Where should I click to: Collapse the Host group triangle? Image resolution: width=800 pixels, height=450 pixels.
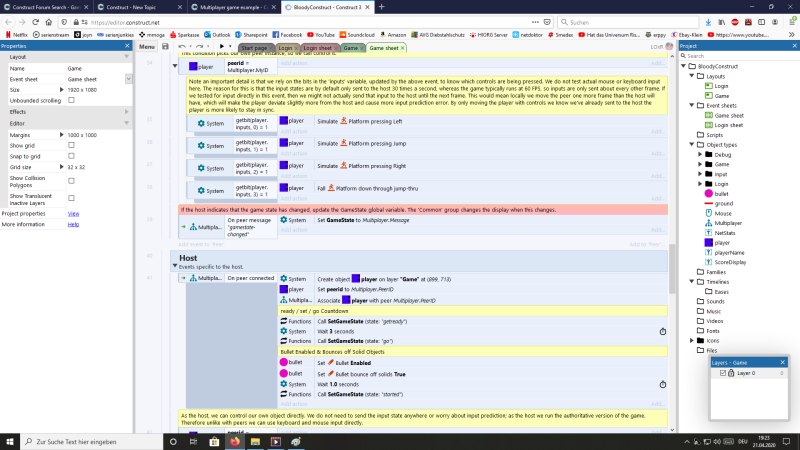tap(175, 266)
